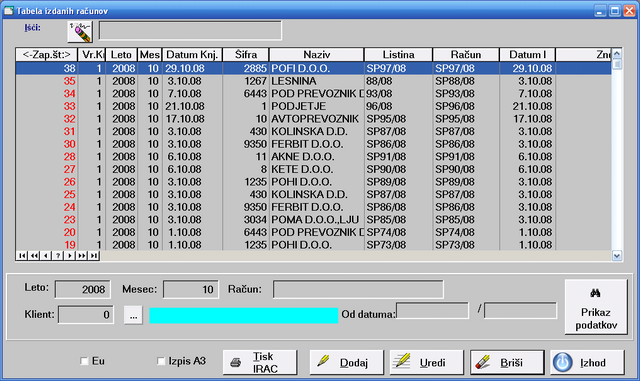Go to first record navigation arrow

pos(22,256)
